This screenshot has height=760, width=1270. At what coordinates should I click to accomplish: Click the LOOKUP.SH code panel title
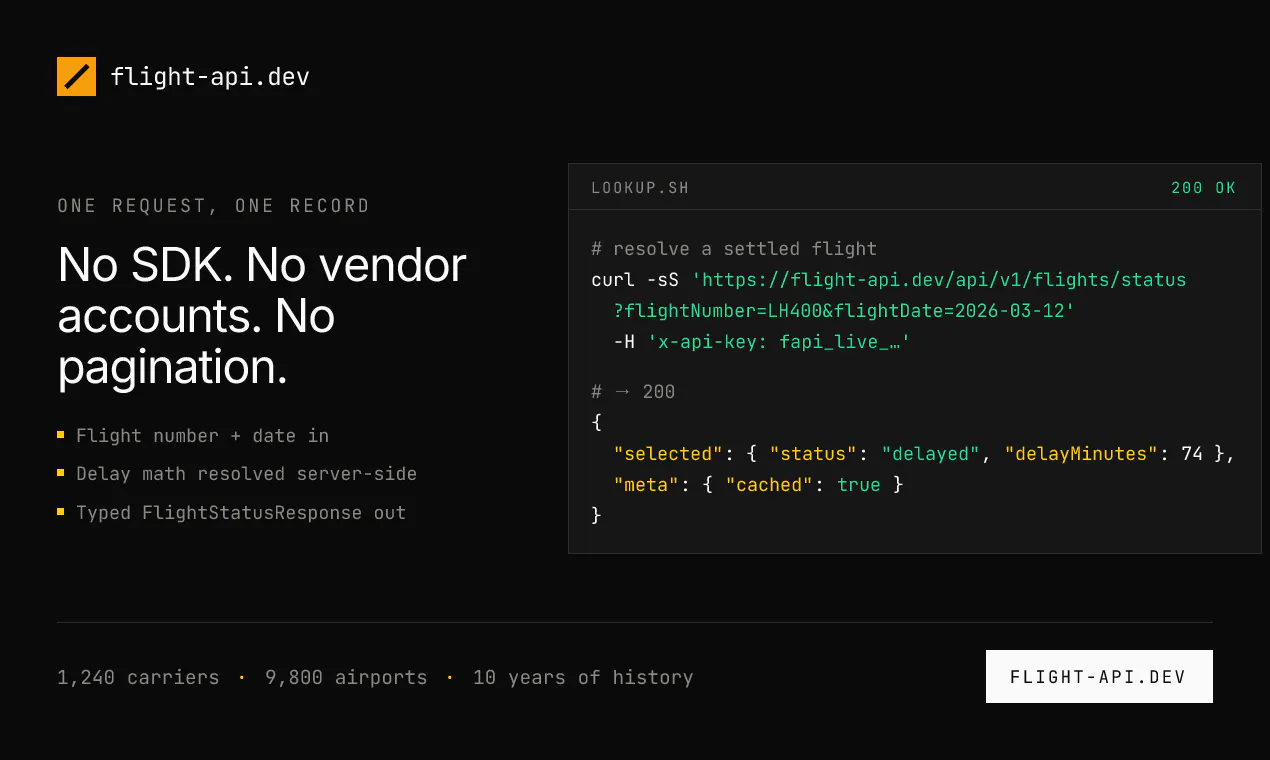pyautogui.click(x=640, y=188)
